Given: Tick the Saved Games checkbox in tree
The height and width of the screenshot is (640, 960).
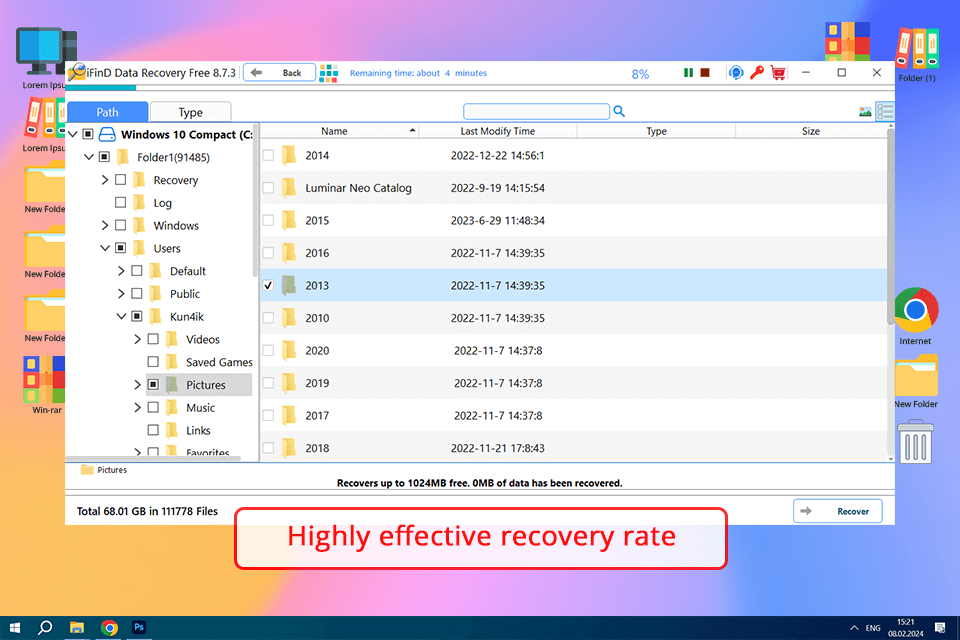Looking at the screenshot, I should click(153, 362).
